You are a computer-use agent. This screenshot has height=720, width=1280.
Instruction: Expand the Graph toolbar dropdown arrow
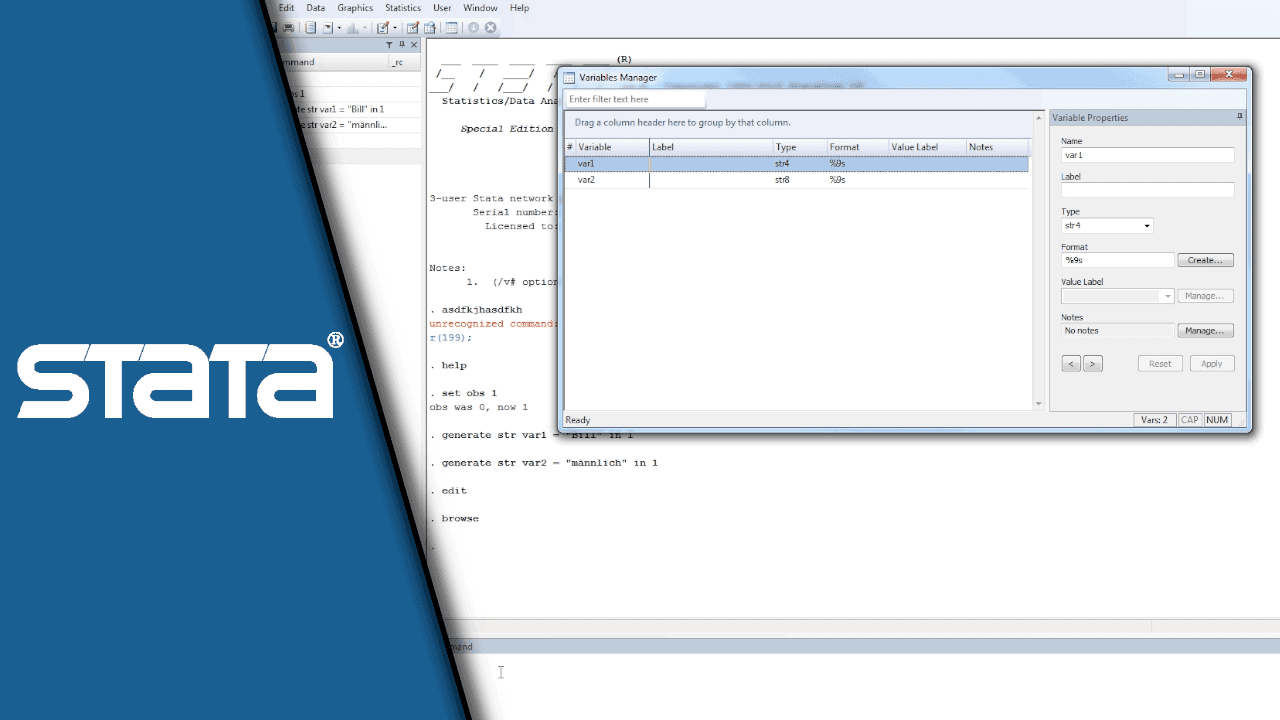pos(366,28)
